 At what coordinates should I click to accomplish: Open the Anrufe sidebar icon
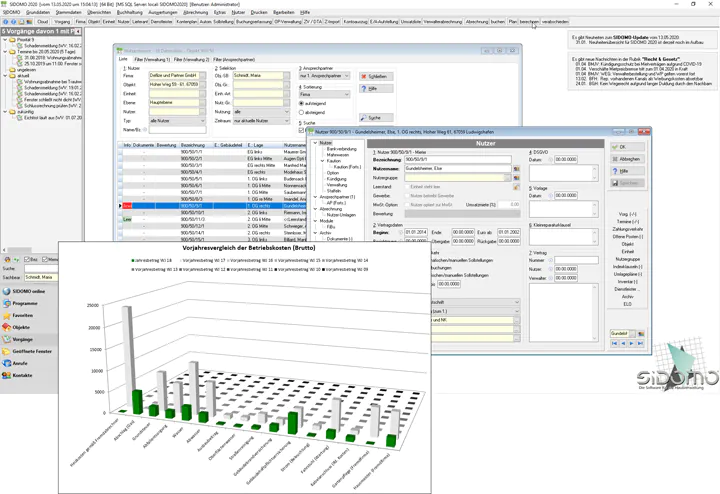6,363
